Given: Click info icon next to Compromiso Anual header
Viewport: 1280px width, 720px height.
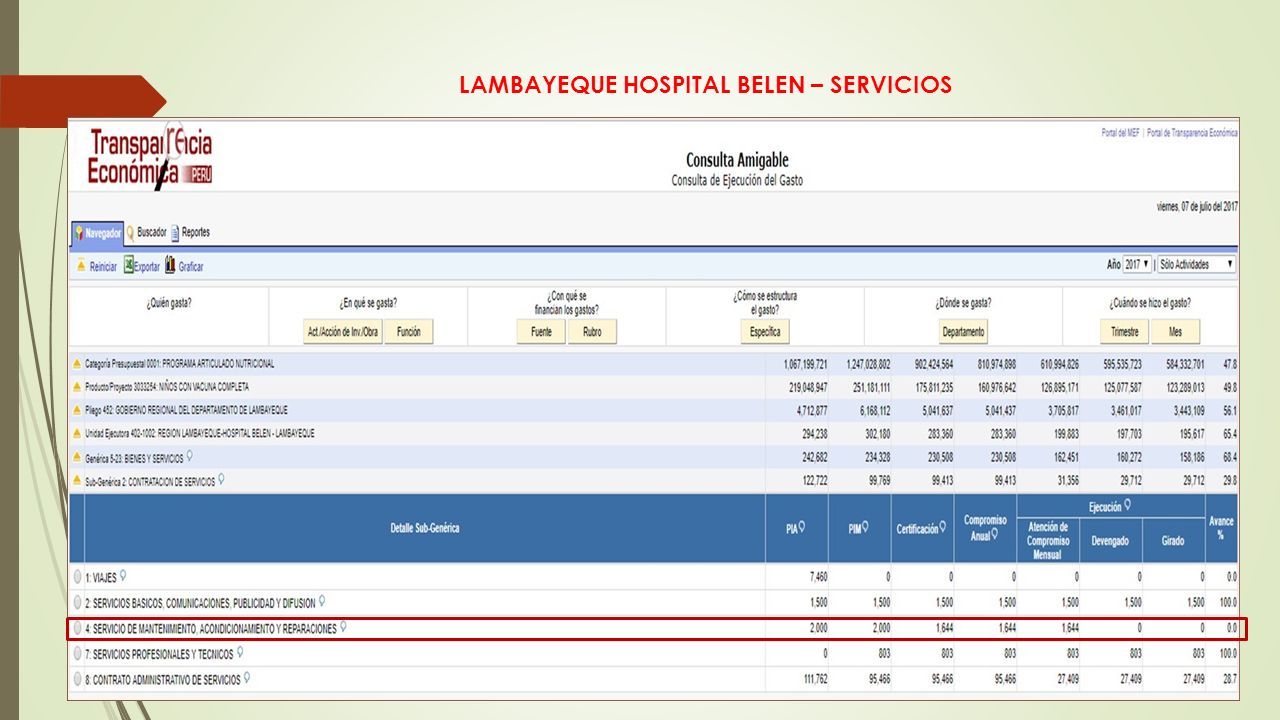Looking at the screenshot, I should tap(995, 535).
